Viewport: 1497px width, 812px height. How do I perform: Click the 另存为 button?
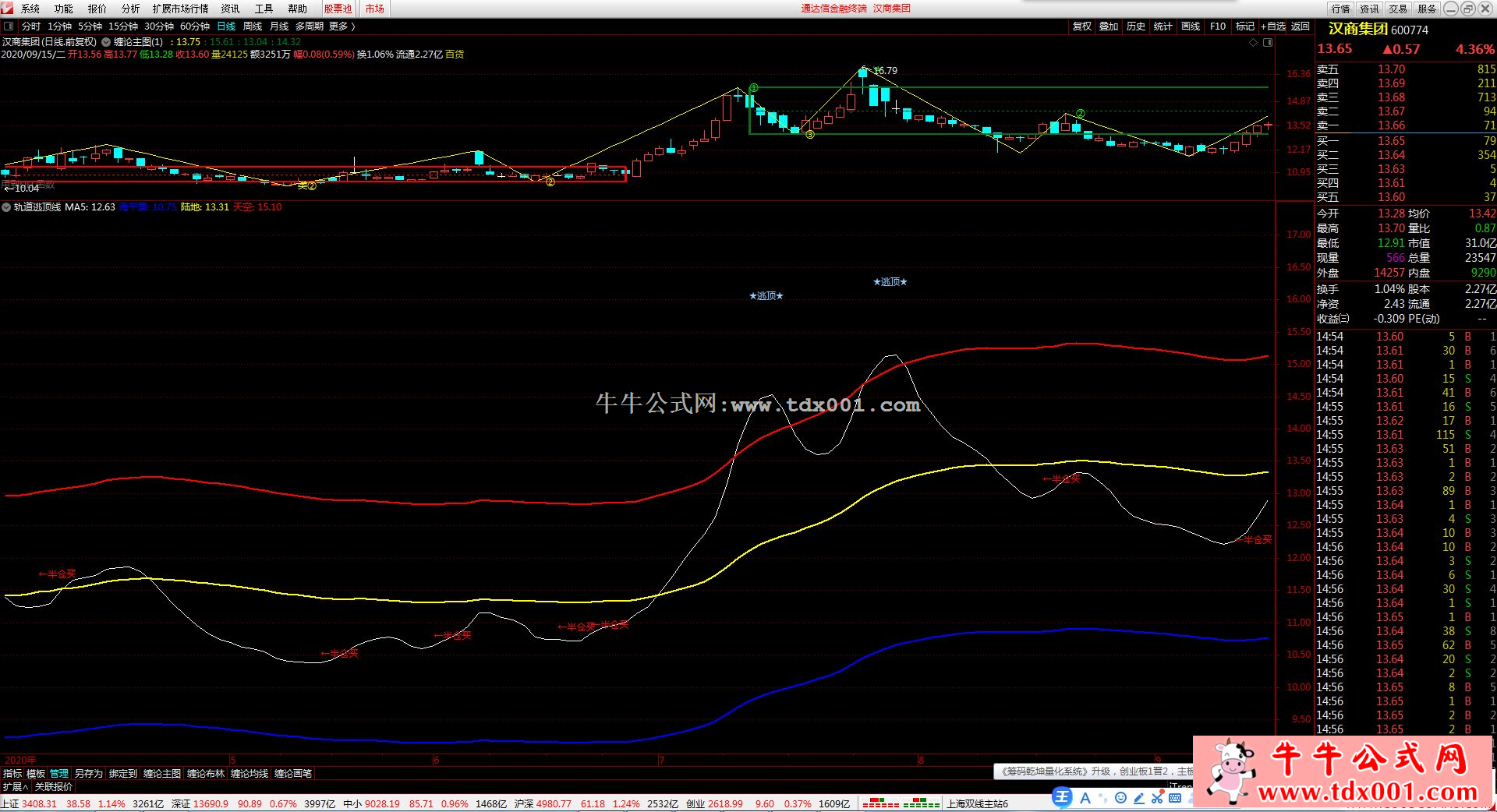tap(88, 774)
